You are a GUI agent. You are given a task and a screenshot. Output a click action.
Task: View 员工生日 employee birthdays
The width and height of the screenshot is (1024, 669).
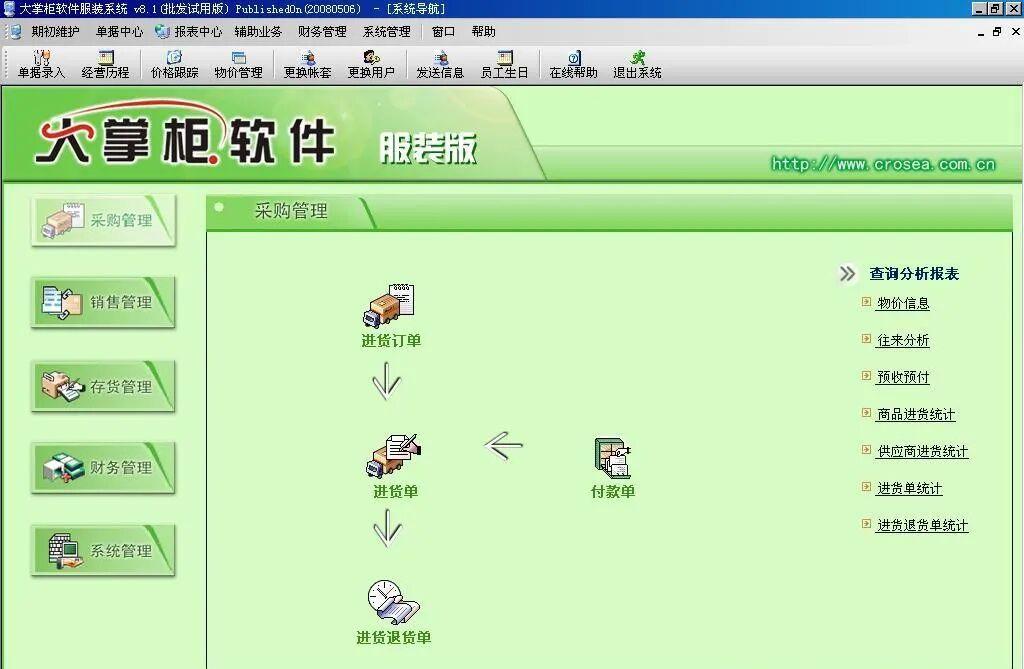click(x=506, y=63)
